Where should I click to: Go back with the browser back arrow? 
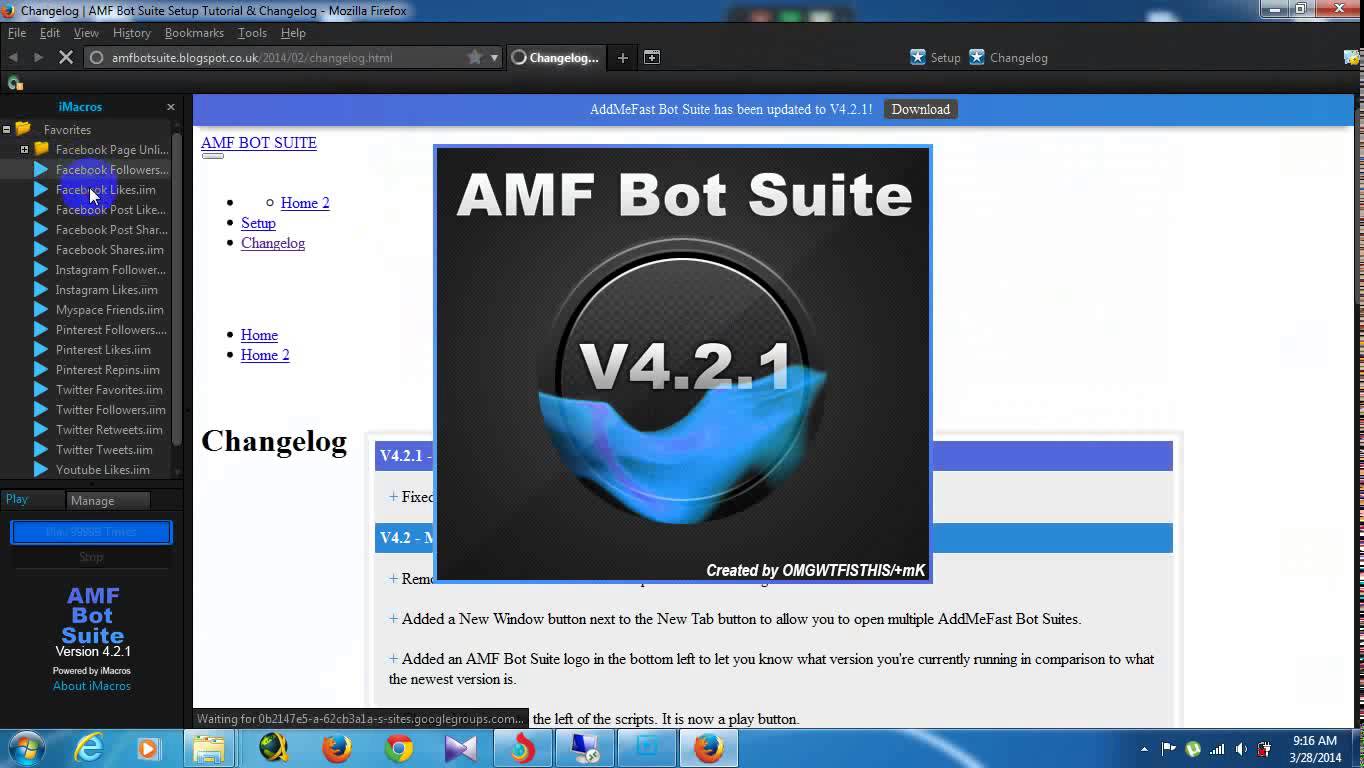(x=13, y=58)
